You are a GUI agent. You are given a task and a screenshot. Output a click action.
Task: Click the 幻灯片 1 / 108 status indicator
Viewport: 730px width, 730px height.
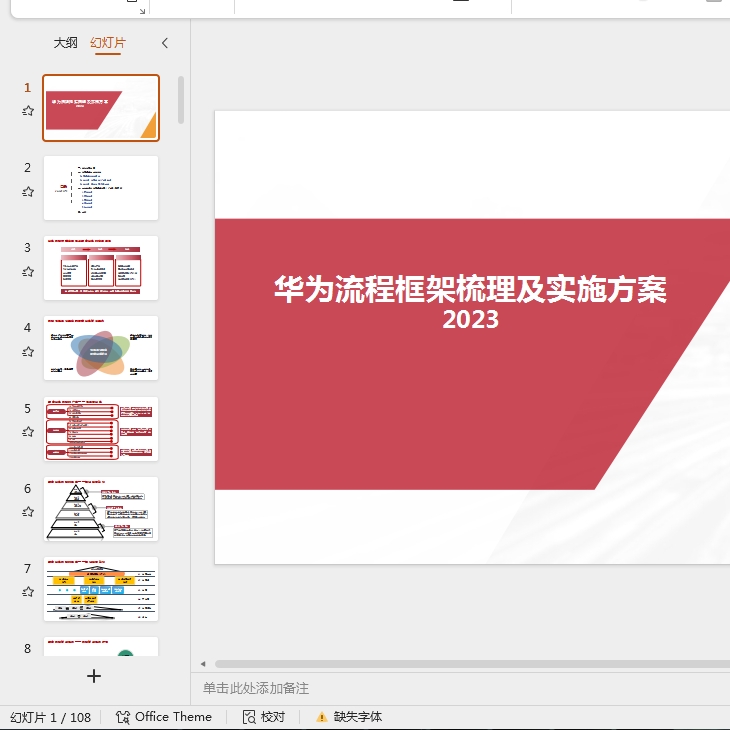point(50,717)
